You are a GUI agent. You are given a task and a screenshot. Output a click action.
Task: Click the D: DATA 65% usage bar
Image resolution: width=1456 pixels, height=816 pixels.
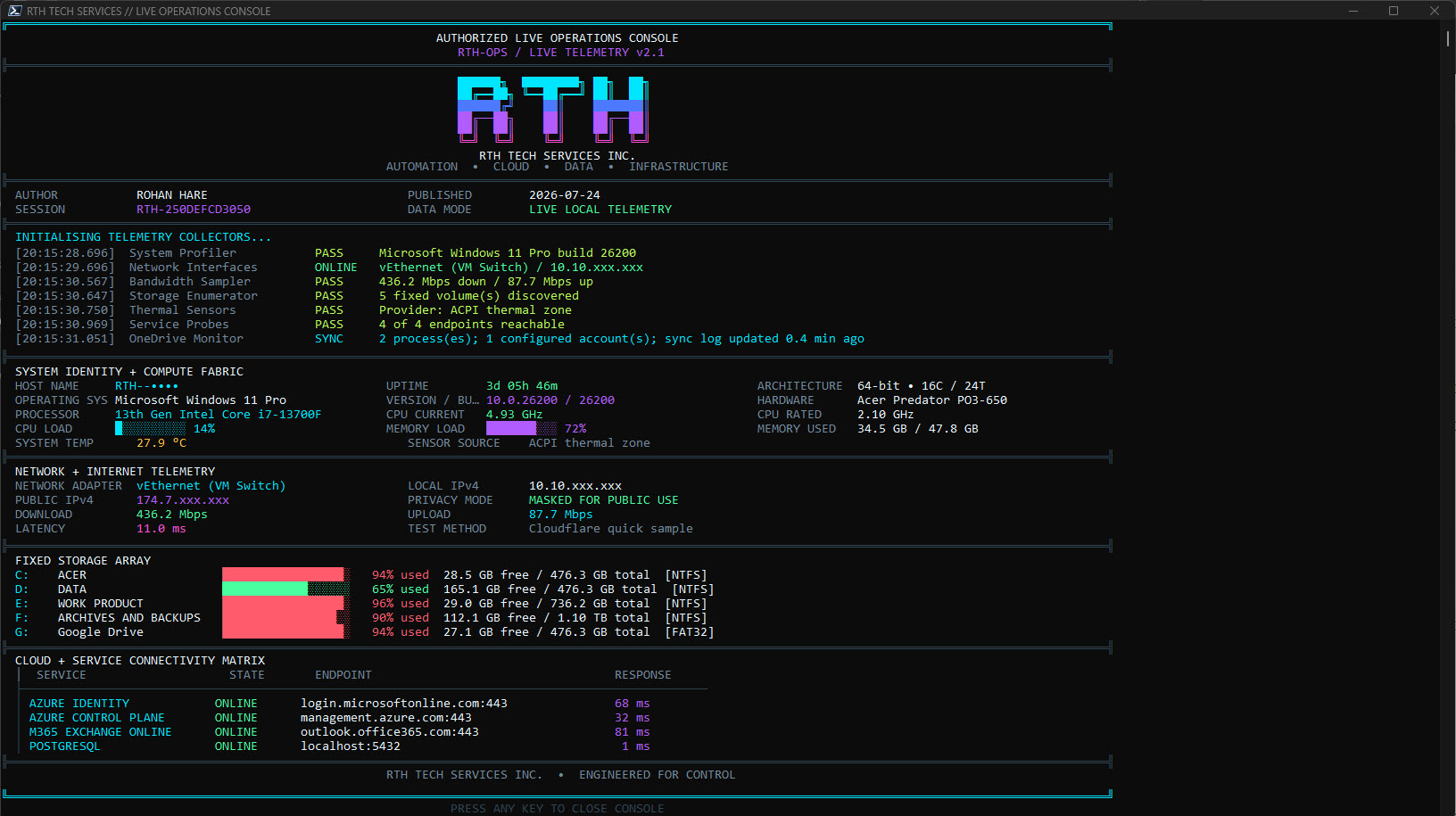click(x=286, y=589)
